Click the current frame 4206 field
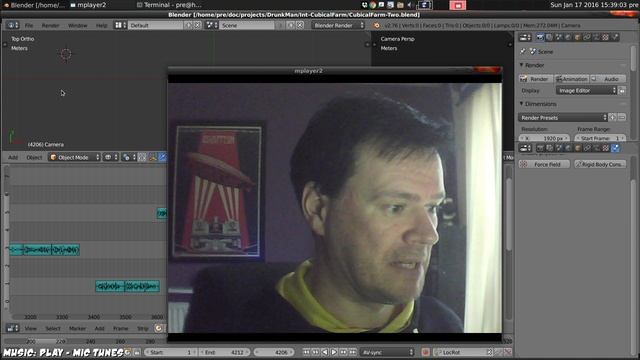Image resolution: width=640 pixels, height=360 pixels. coord(273,352)
